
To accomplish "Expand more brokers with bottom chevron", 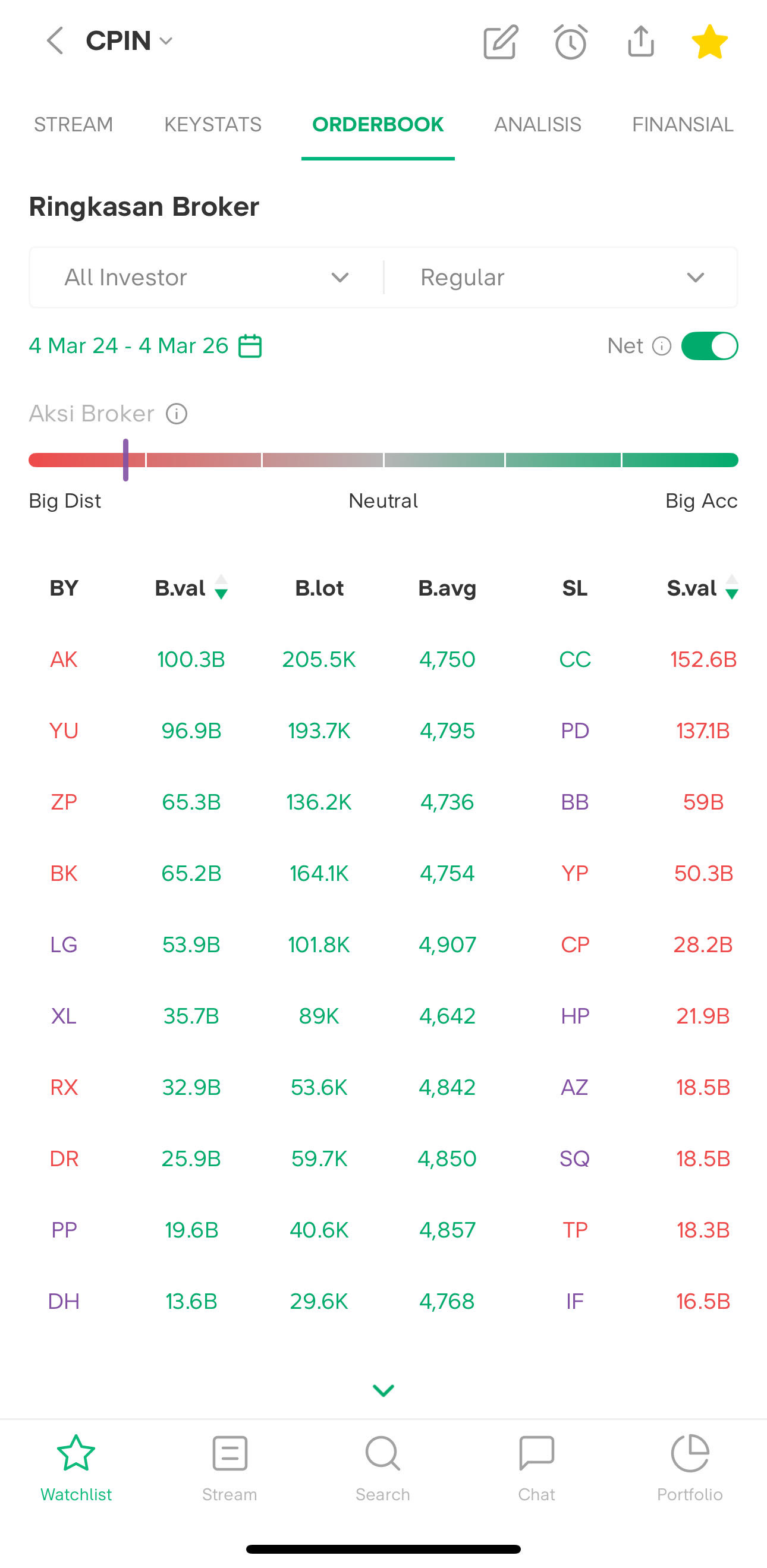I will (x=383, y=1390).
